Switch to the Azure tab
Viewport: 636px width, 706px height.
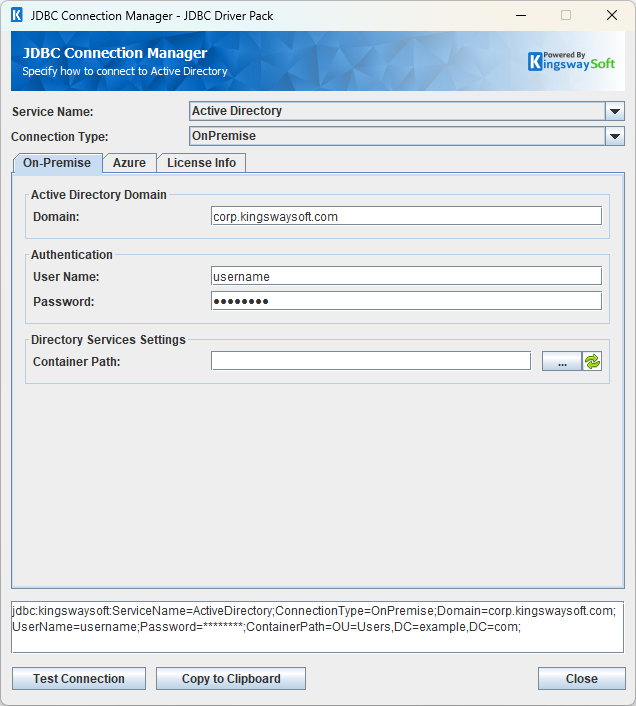(x=129, y=163)
